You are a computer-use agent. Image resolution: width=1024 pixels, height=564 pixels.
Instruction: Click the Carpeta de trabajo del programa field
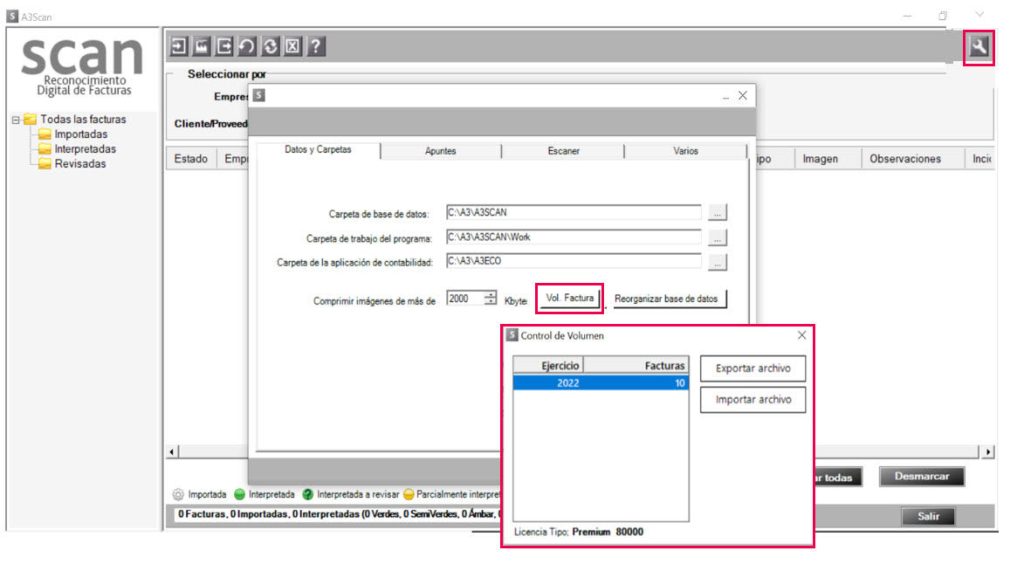click(573, 237)
